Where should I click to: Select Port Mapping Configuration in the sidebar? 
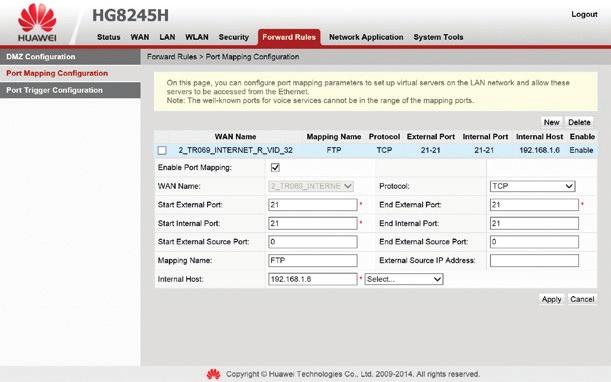click(70, 73)
